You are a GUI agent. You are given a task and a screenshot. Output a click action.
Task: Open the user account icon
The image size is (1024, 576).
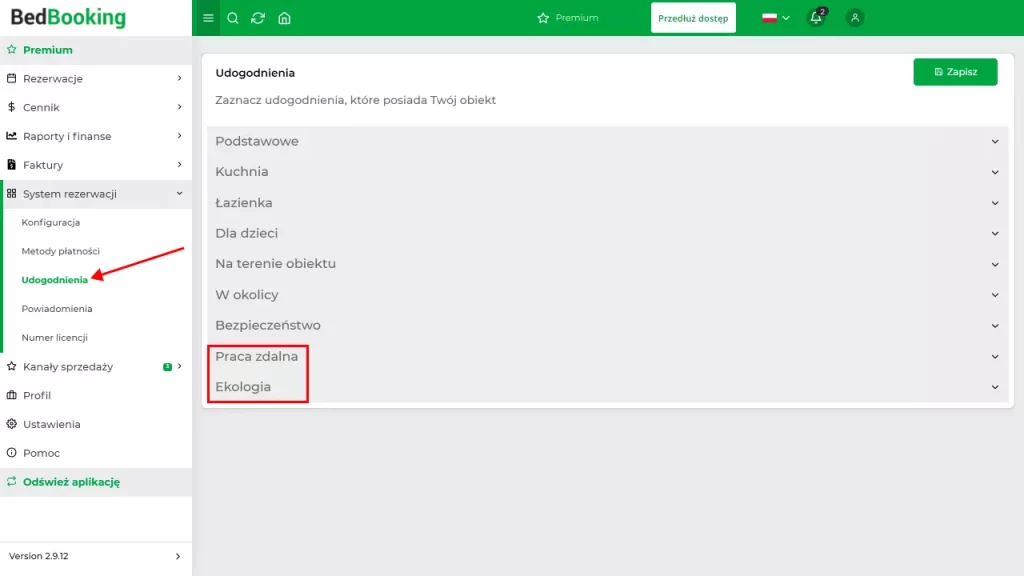(855, 17)
